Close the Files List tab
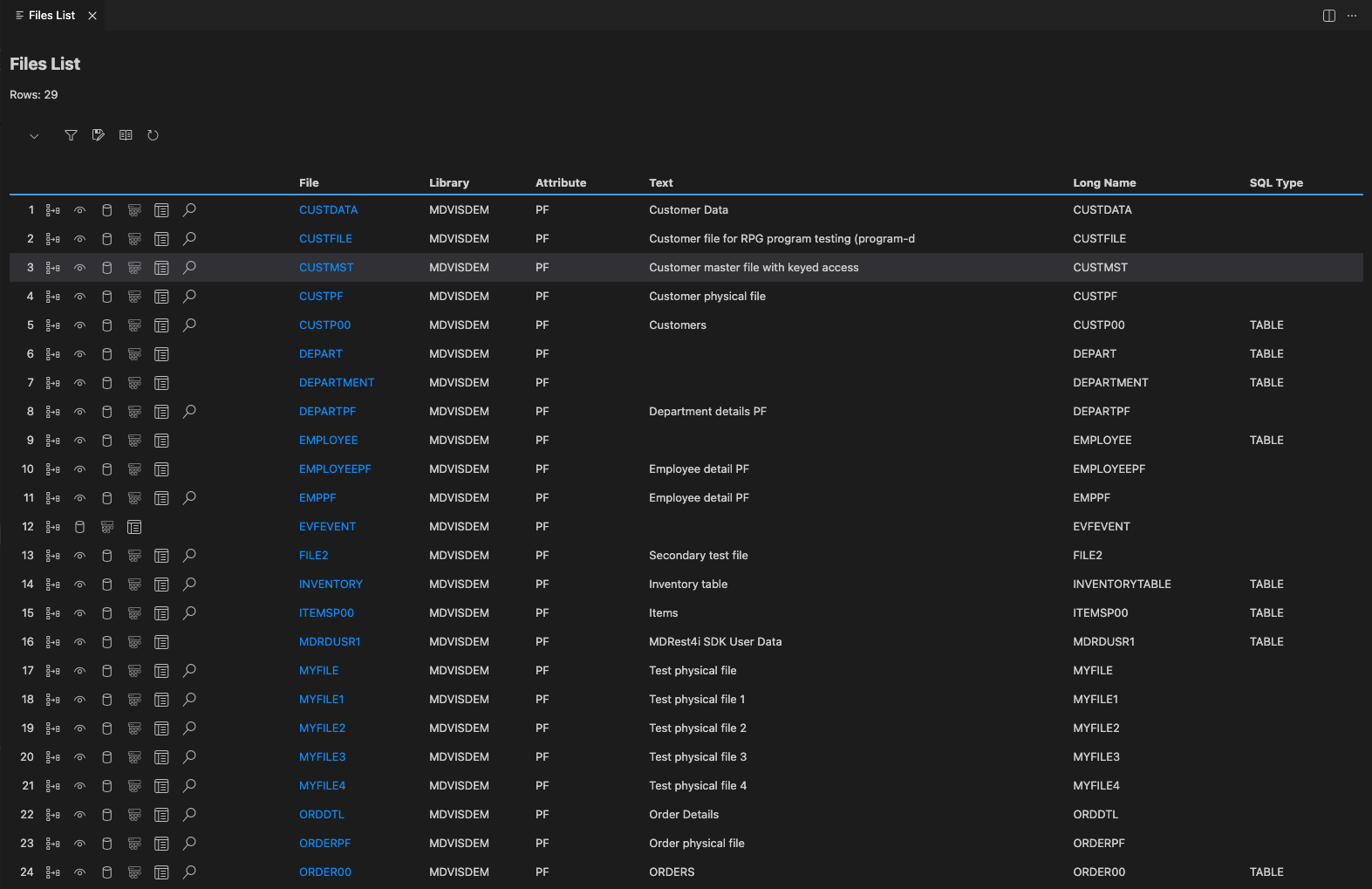1372x889 pixels. (x=92, y=16)
